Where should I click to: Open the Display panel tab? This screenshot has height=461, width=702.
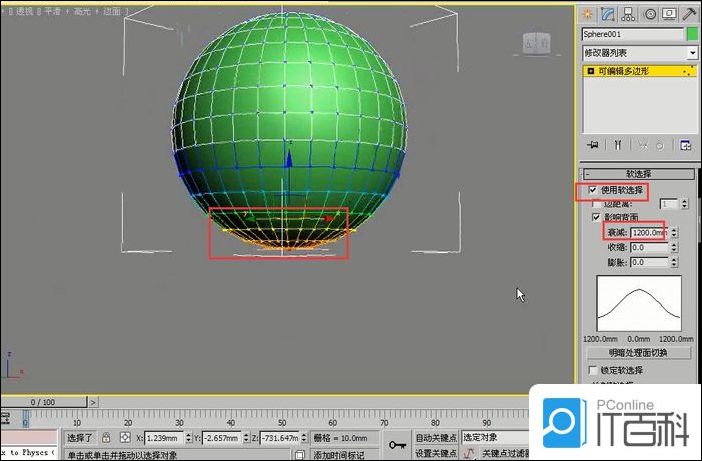pyautogui.click(x=668, y=12)
